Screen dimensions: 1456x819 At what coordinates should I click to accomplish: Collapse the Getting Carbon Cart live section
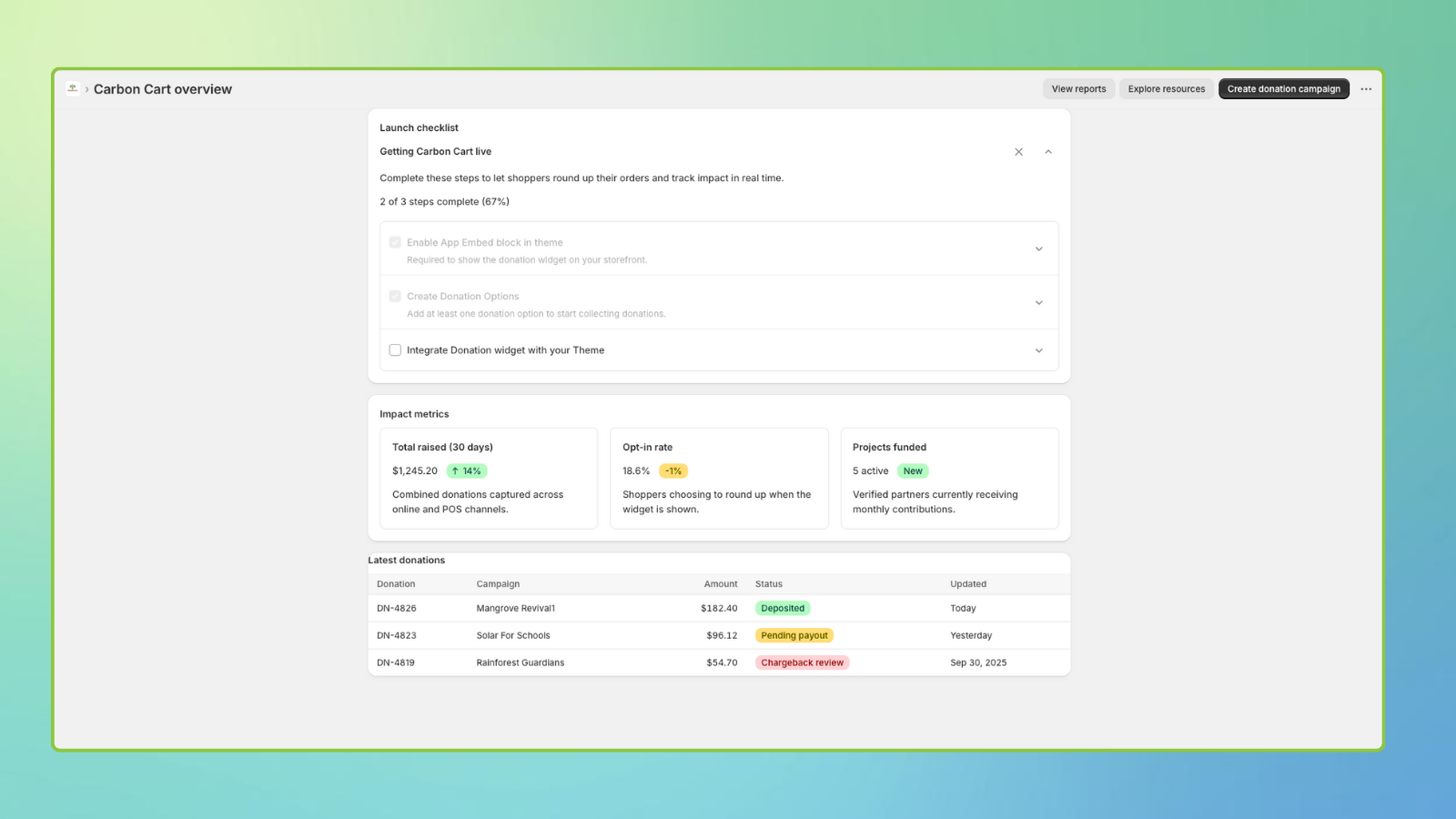1048,152
